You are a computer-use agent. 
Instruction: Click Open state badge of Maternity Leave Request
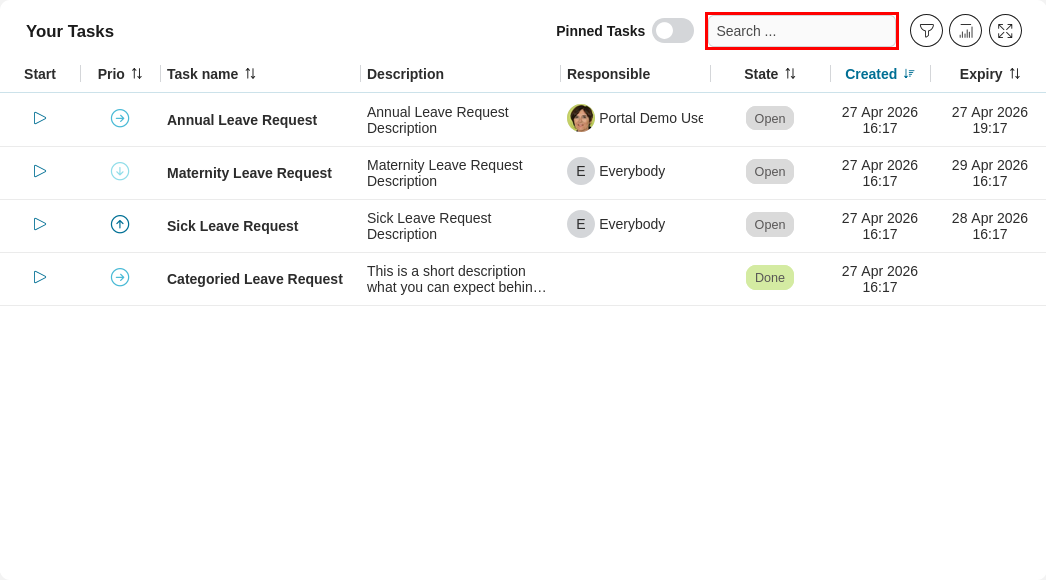pyautogui.click(x=770, y=172)
